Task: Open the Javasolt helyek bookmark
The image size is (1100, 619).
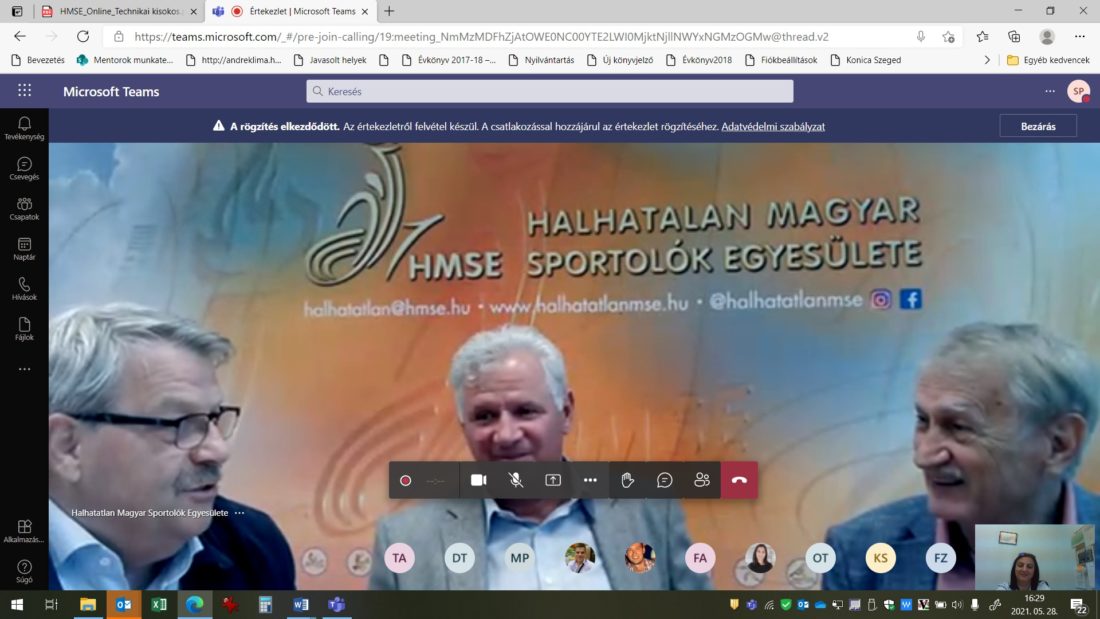Action: pyautogui.click(x=330, y=60)
